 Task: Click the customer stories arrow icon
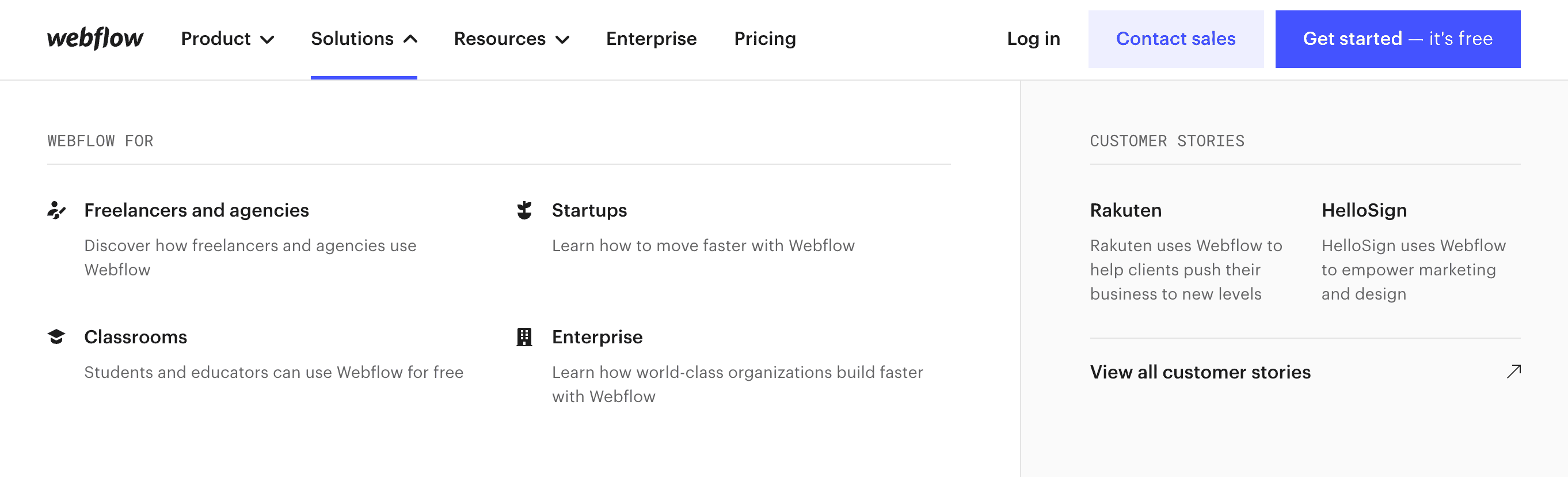point(1513,372)
